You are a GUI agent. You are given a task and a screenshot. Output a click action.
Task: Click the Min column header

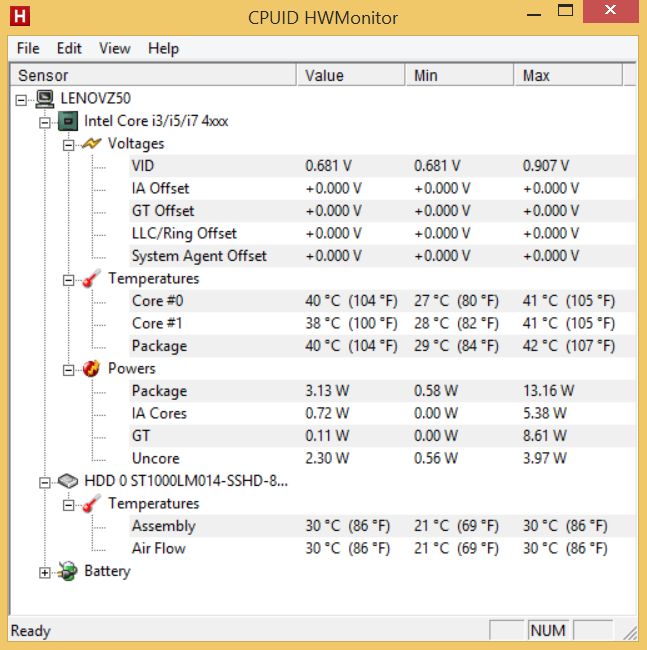point(460,75)
